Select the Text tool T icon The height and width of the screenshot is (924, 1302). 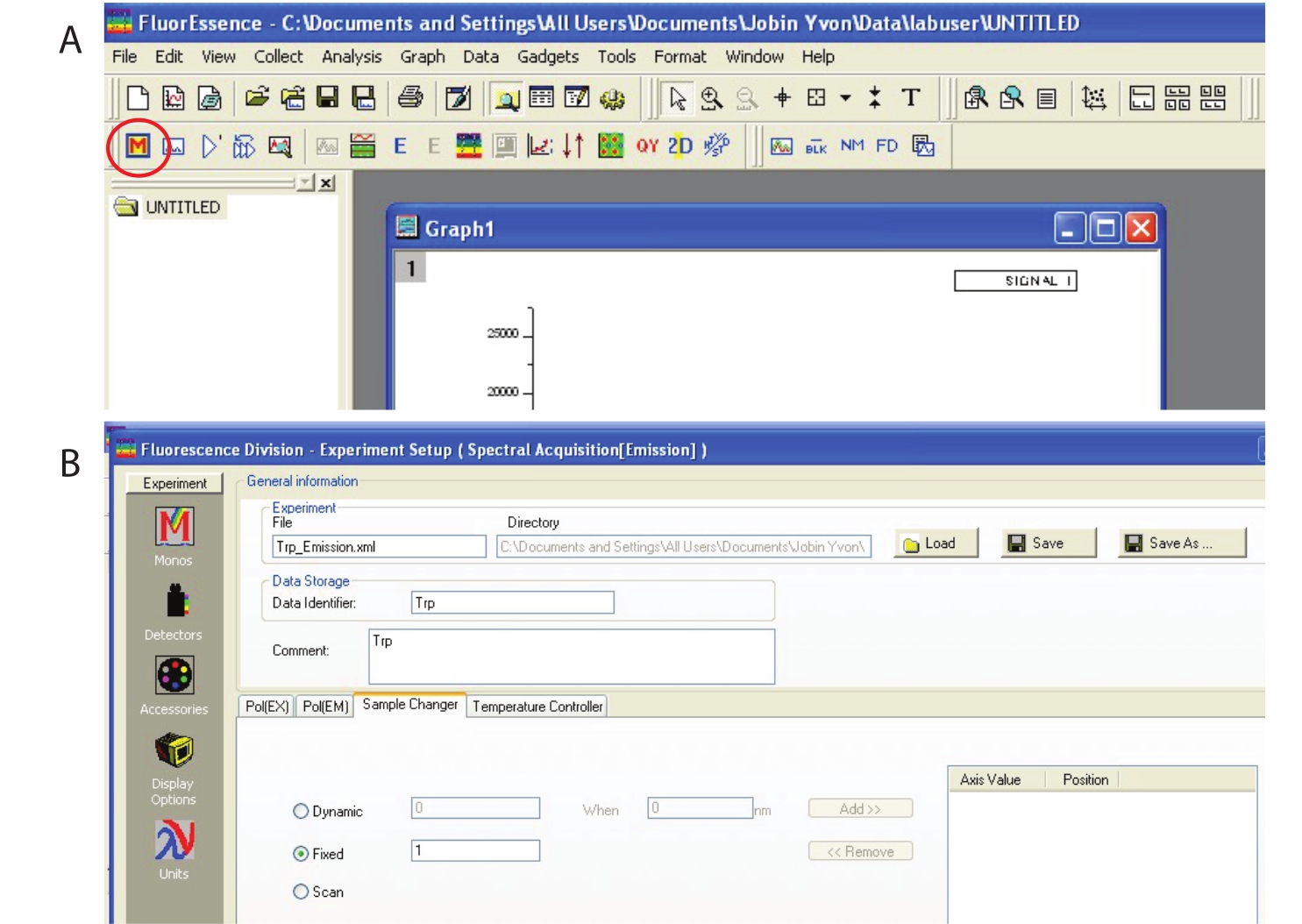pyautogui.click(x=911, y=97)
